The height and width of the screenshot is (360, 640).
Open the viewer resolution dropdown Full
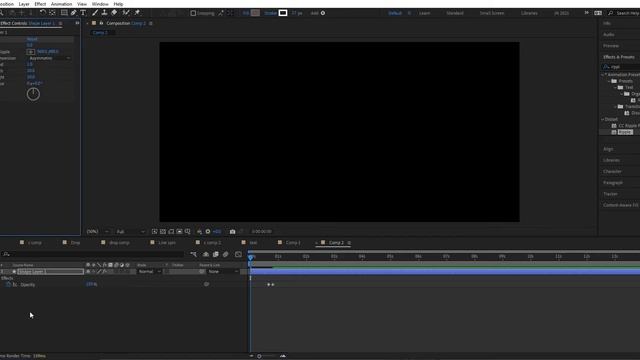pyautogui.click(x=130, y=231)
